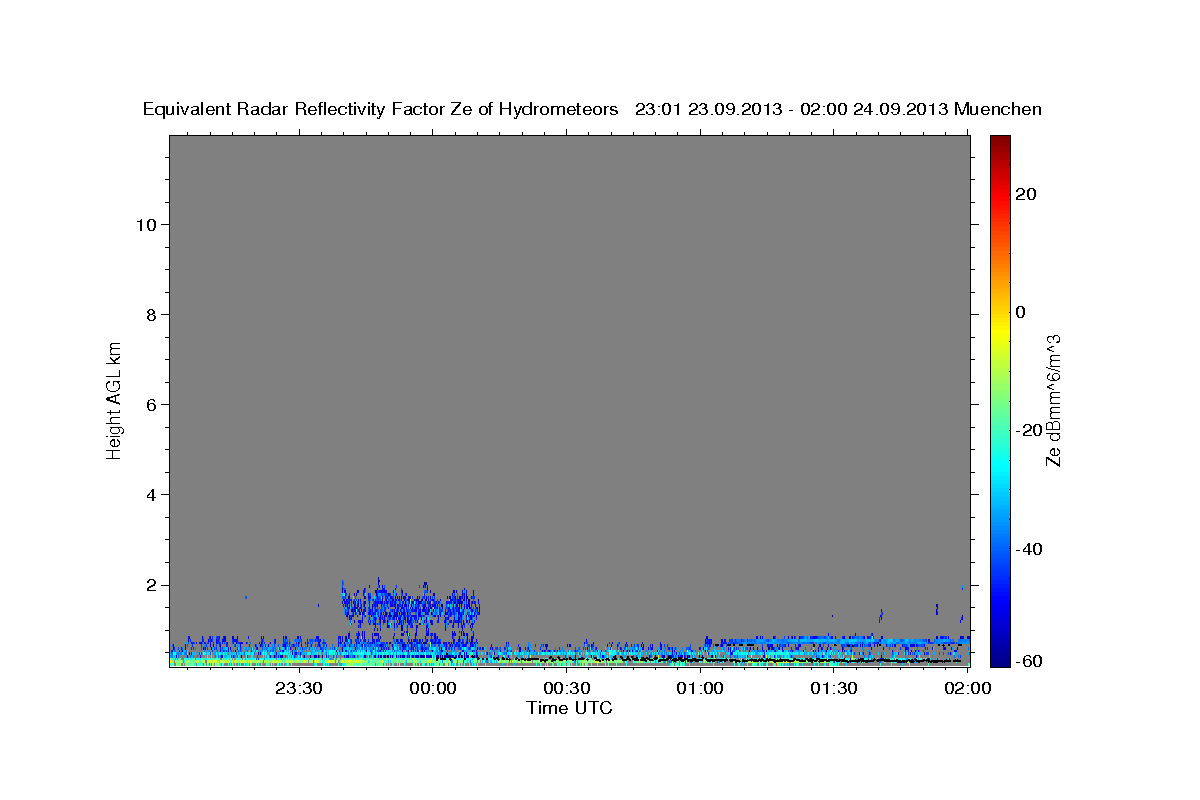This screenshot has height=800, width=1200.
Task: Click the 02:00 time tick label
Action: pyautogui.click(x=967, y=688)
